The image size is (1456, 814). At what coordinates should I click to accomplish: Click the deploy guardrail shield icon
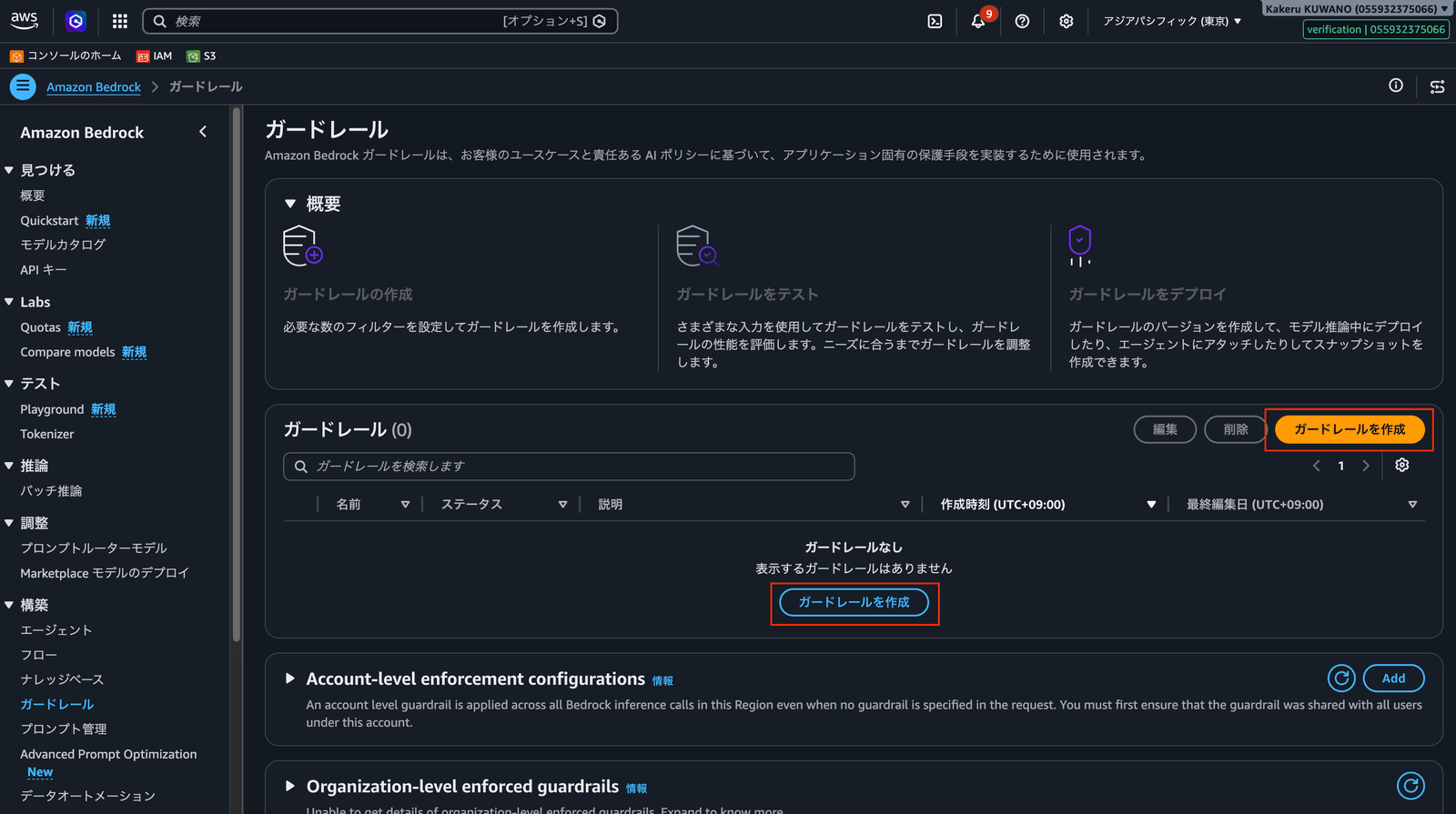(1079, 246)
